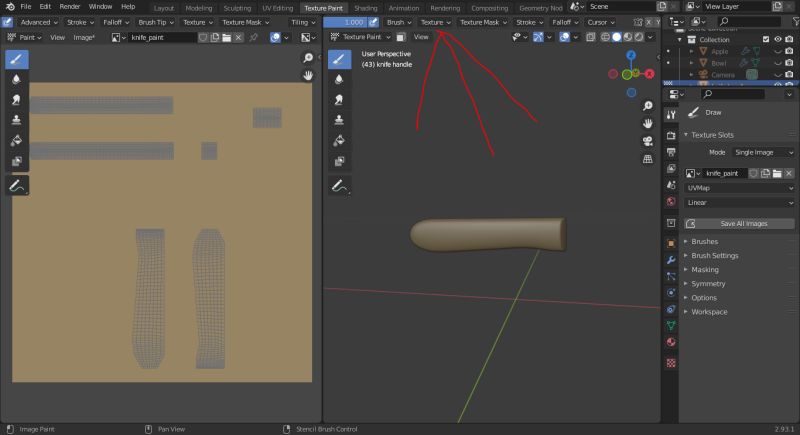Screen dimensions: 800x435
Task: Switch orthographic/perspective grid view icon
Action: [647, 159]
